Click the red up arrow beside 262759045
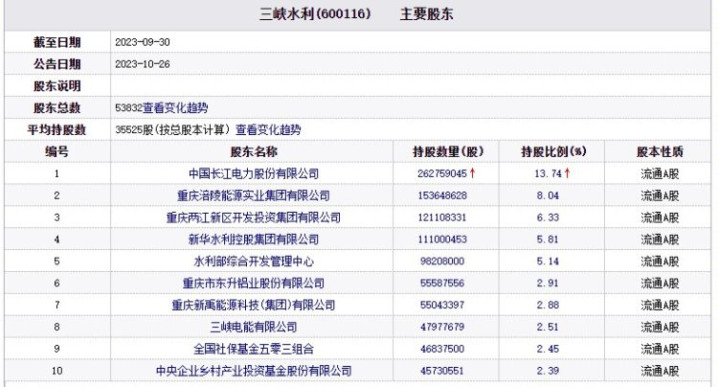Image resolution: width=718 pixels, height=387 pixels. (x=473, y=174)
